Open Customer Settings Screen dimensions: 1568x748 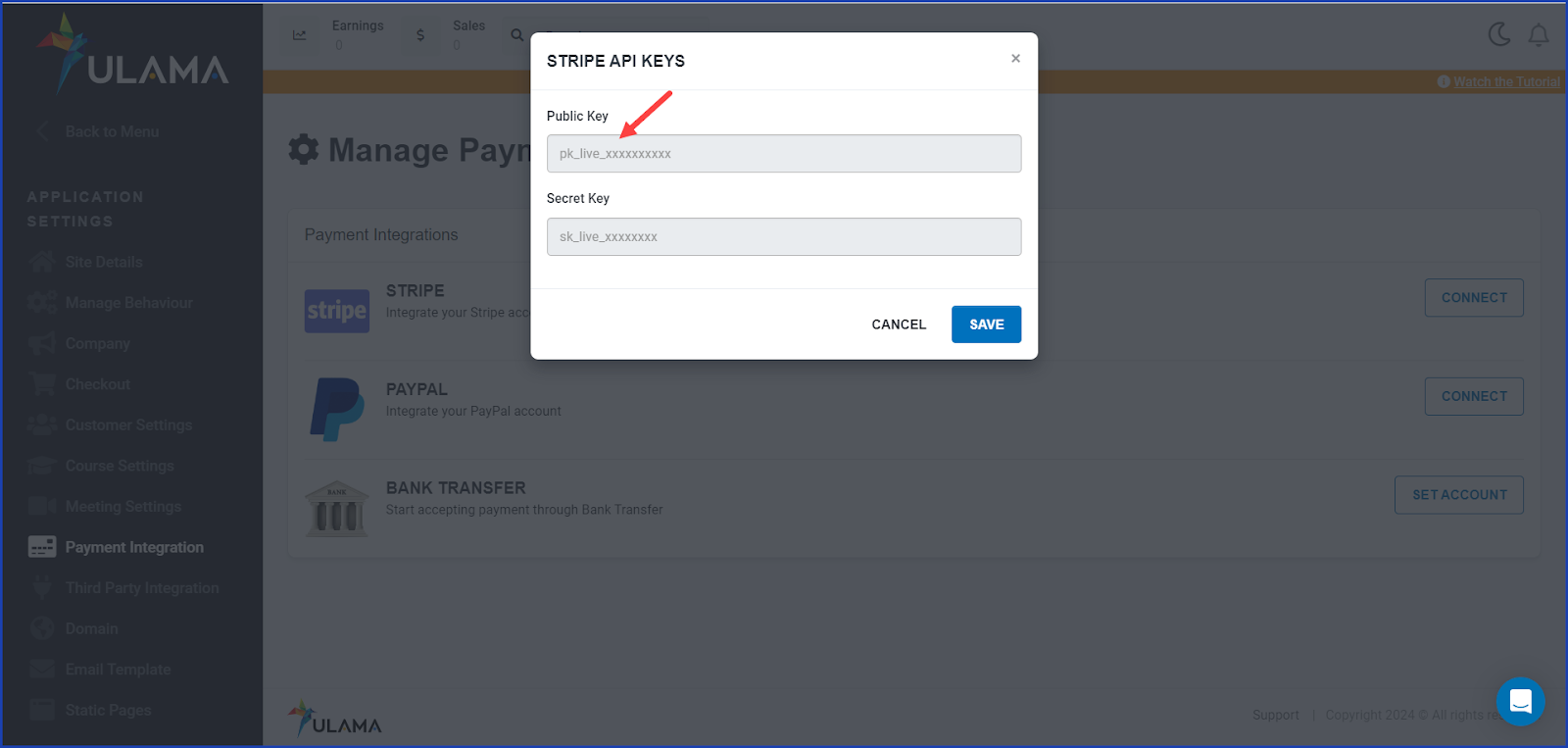(x=128, y=425)
